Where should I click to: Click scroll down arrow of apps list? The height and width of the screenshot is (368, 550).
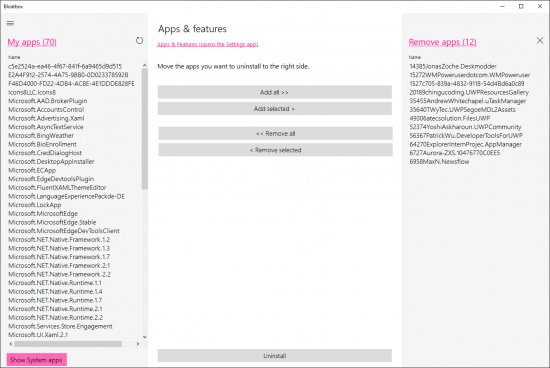coord(145,337)
